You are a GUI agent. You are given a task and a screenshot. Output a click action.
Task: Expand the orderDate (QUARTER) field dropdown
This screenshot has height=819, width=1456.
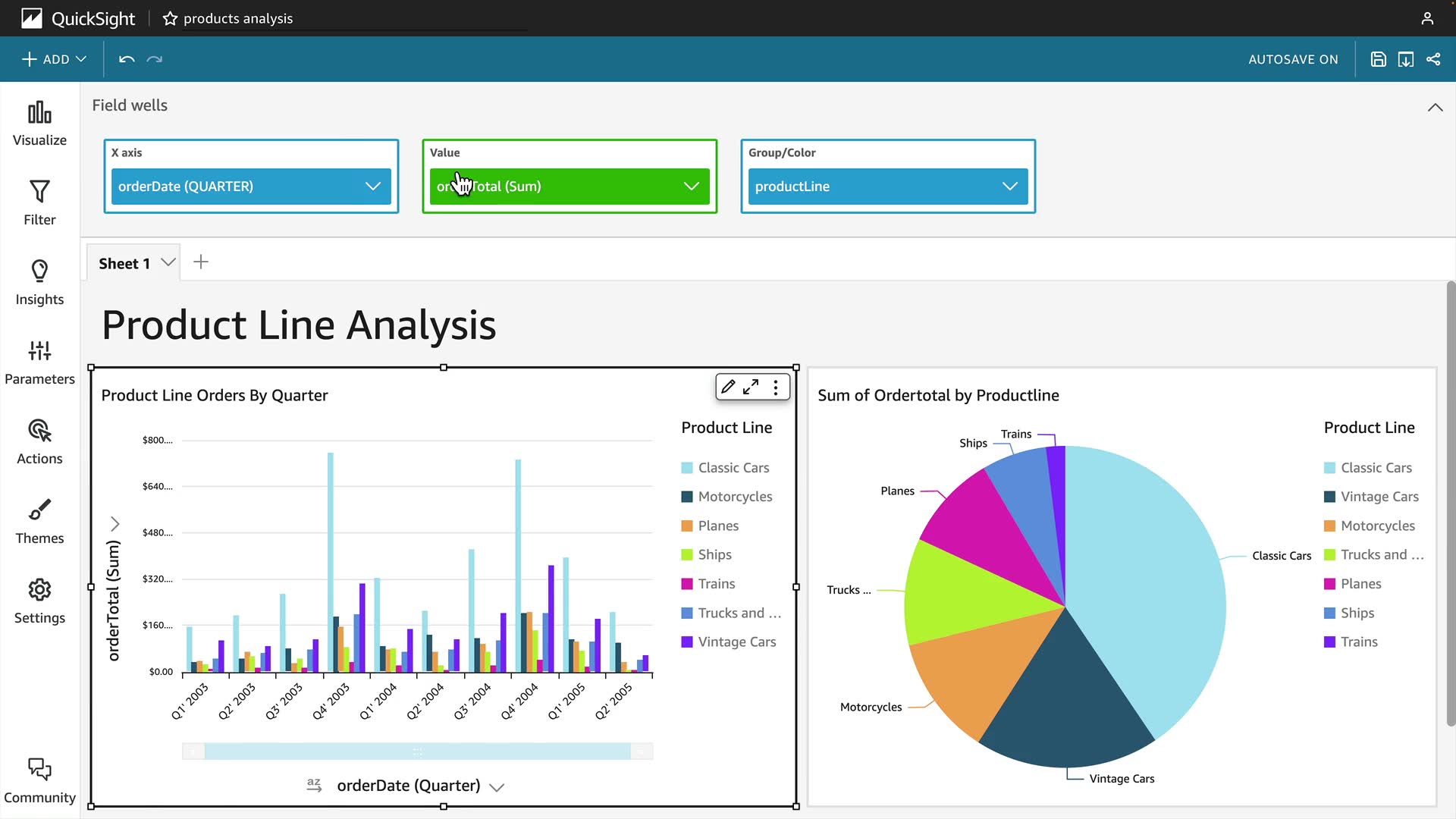372,187
